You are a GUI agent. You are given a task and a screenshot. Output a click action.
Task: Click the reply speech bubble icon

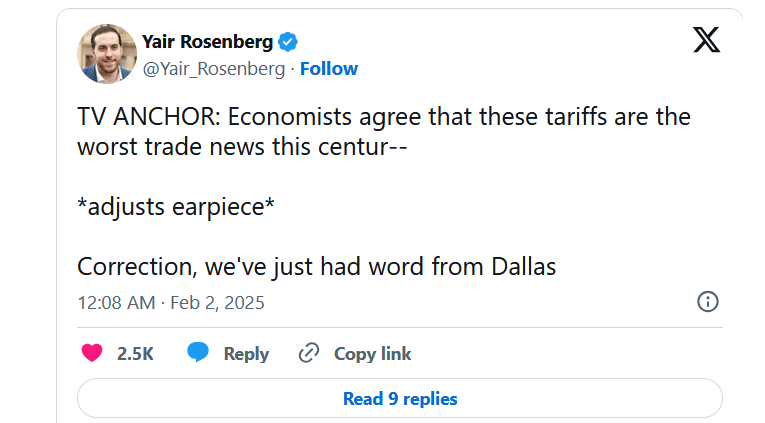[x=198, y=353]
